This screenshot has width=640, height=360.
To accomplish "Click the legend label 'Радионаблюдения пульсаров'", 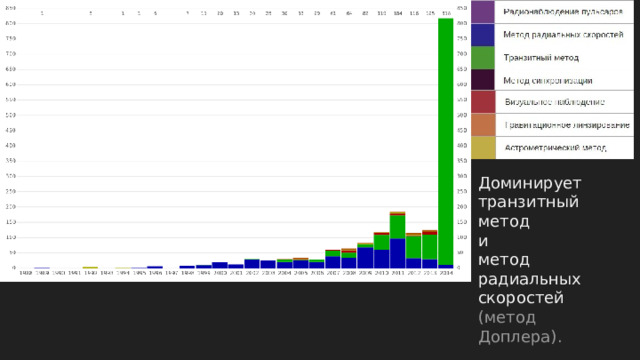I will (563, 12).
